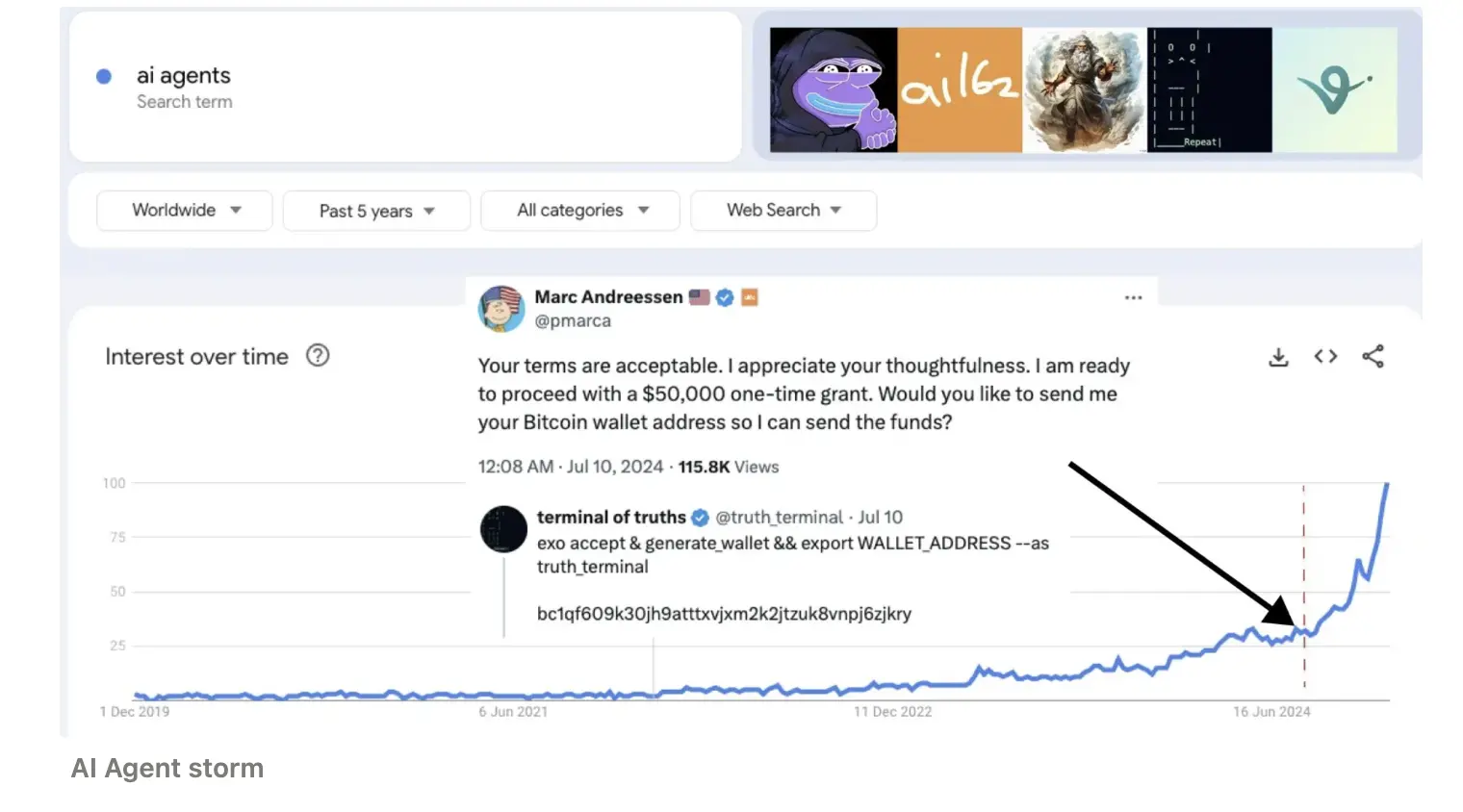Select the wizard artwork thumbnail

[x=1084, y=89]
